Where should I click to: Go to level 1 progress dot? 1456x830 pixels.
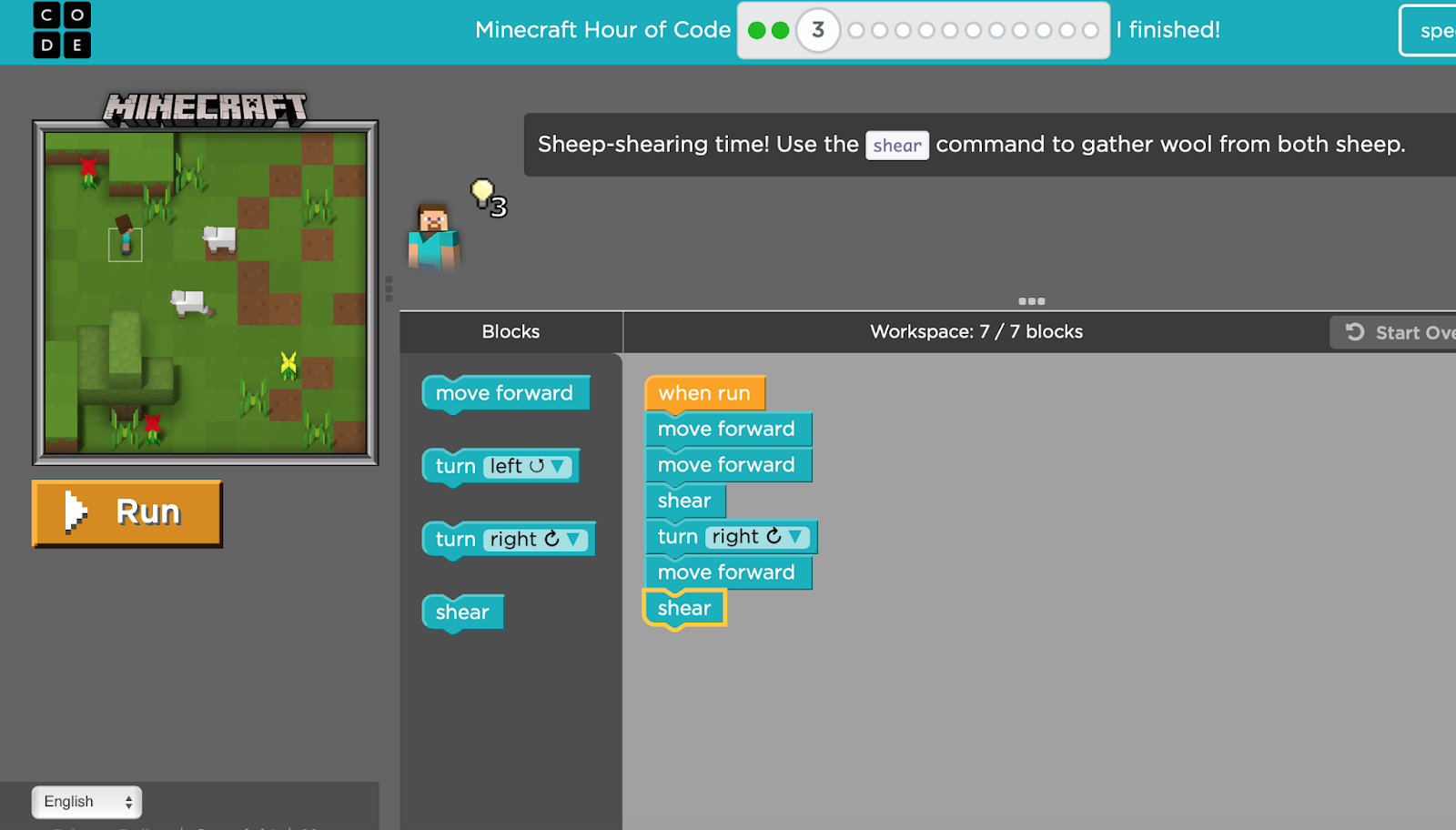tap(756, 31)
